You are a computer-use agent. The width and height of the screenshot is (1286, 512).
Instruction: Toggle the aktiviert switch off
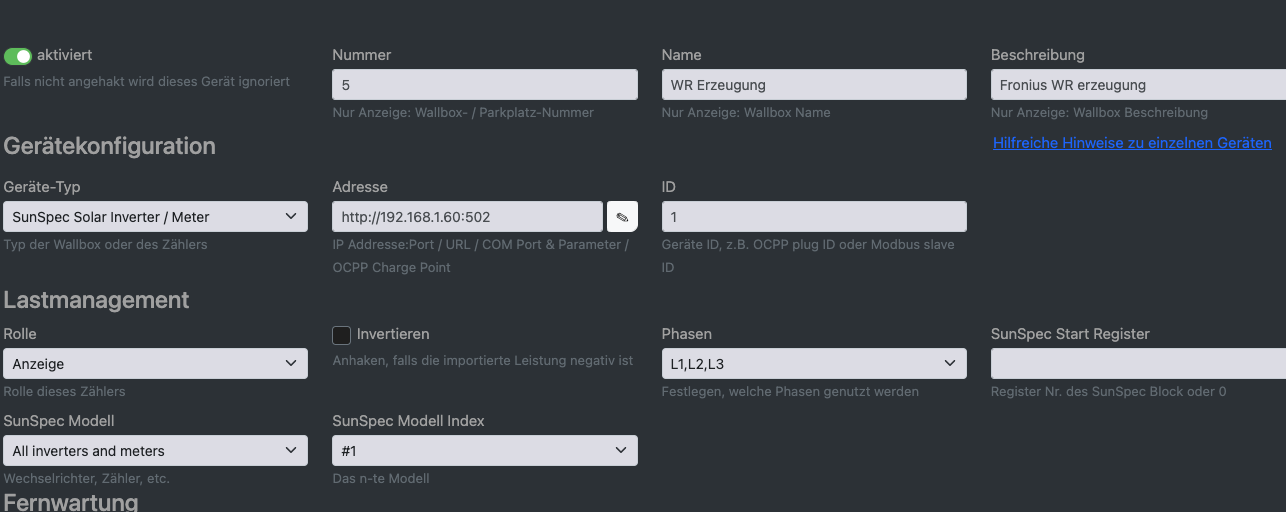[18, 56]
